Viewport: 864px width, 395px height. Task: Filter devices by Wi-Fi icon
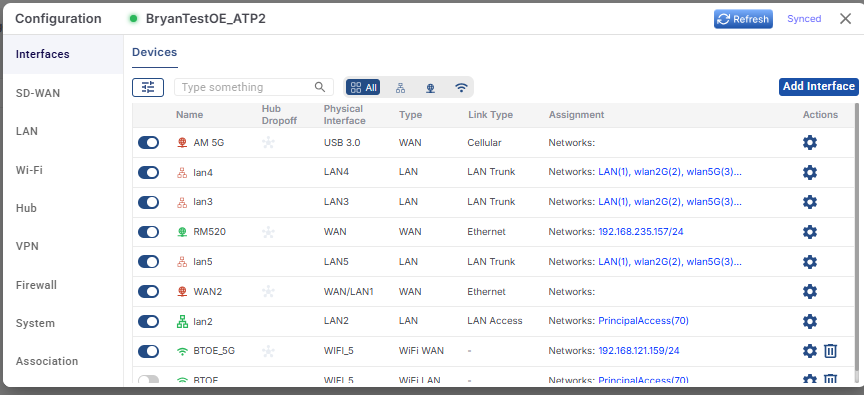pyautogui.click(x=461, y=88)
